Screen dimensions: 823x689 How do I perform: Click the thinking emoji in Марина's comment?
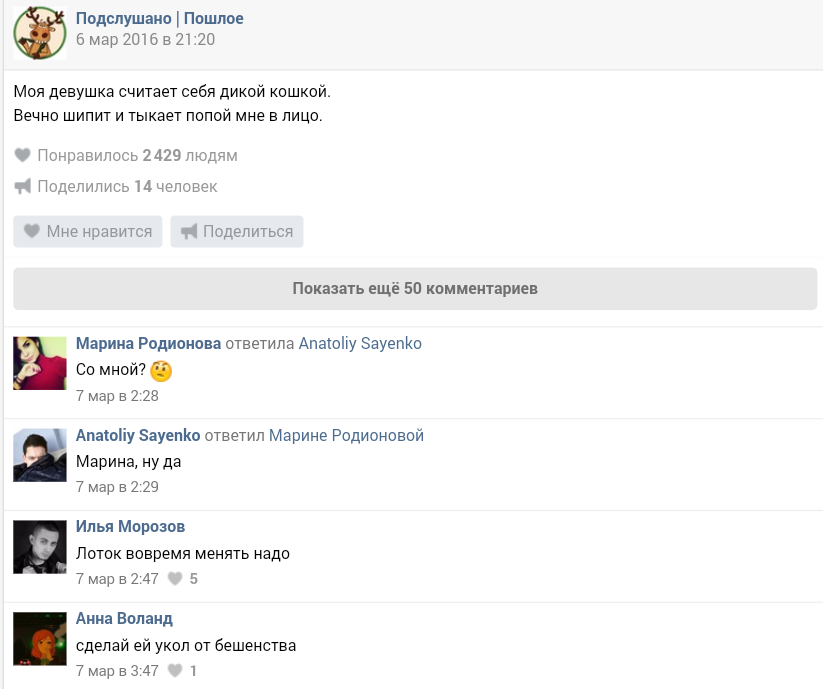161,370
